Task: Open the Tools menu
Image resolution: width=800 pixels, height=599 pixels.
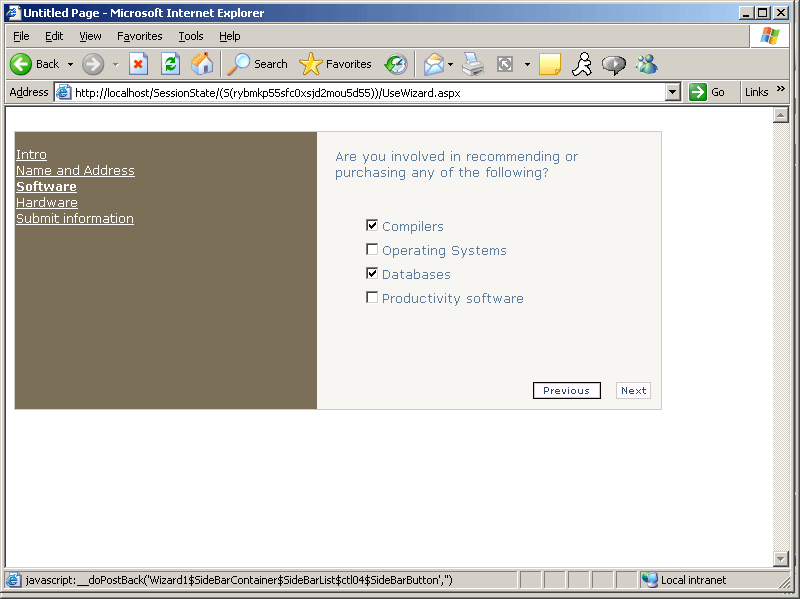Action: pos(190,36)
